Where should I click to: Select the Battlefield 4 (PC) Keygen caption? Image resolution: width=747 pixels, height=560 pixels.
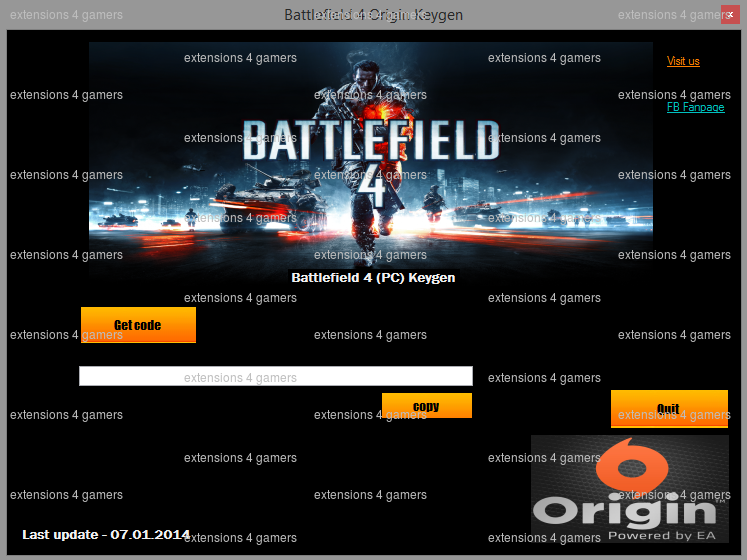click(373, 277)
